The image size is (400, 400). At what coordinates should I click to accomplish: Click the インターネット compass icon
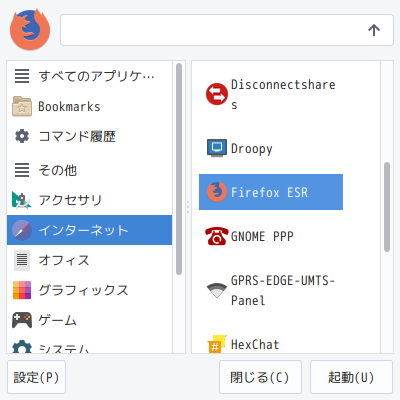pyautogui.click(x=22, y=230)
